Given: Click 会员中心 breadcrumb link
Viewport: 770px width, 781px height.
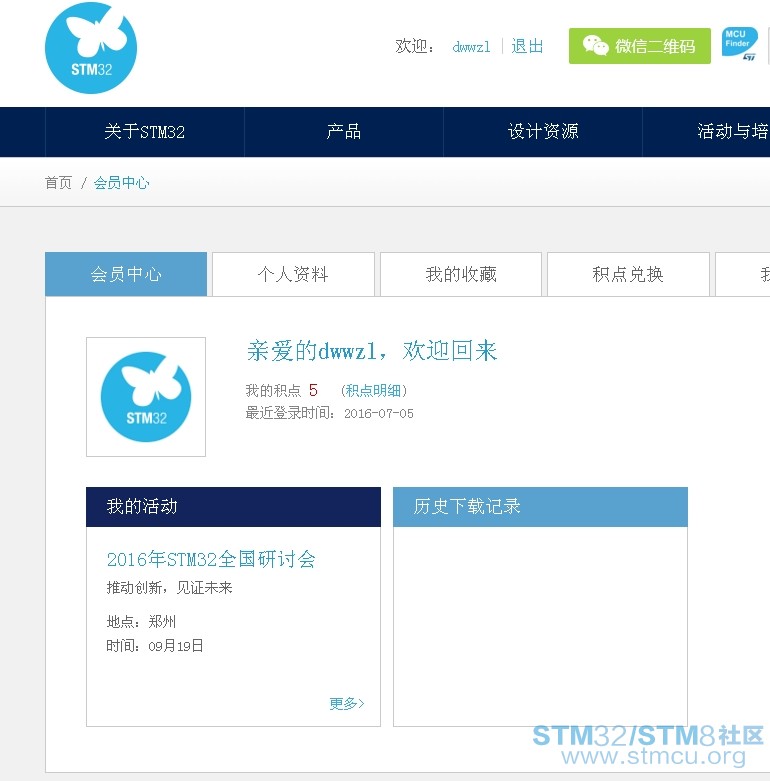Looking at the screenshot, I should (x=122, y=183).
